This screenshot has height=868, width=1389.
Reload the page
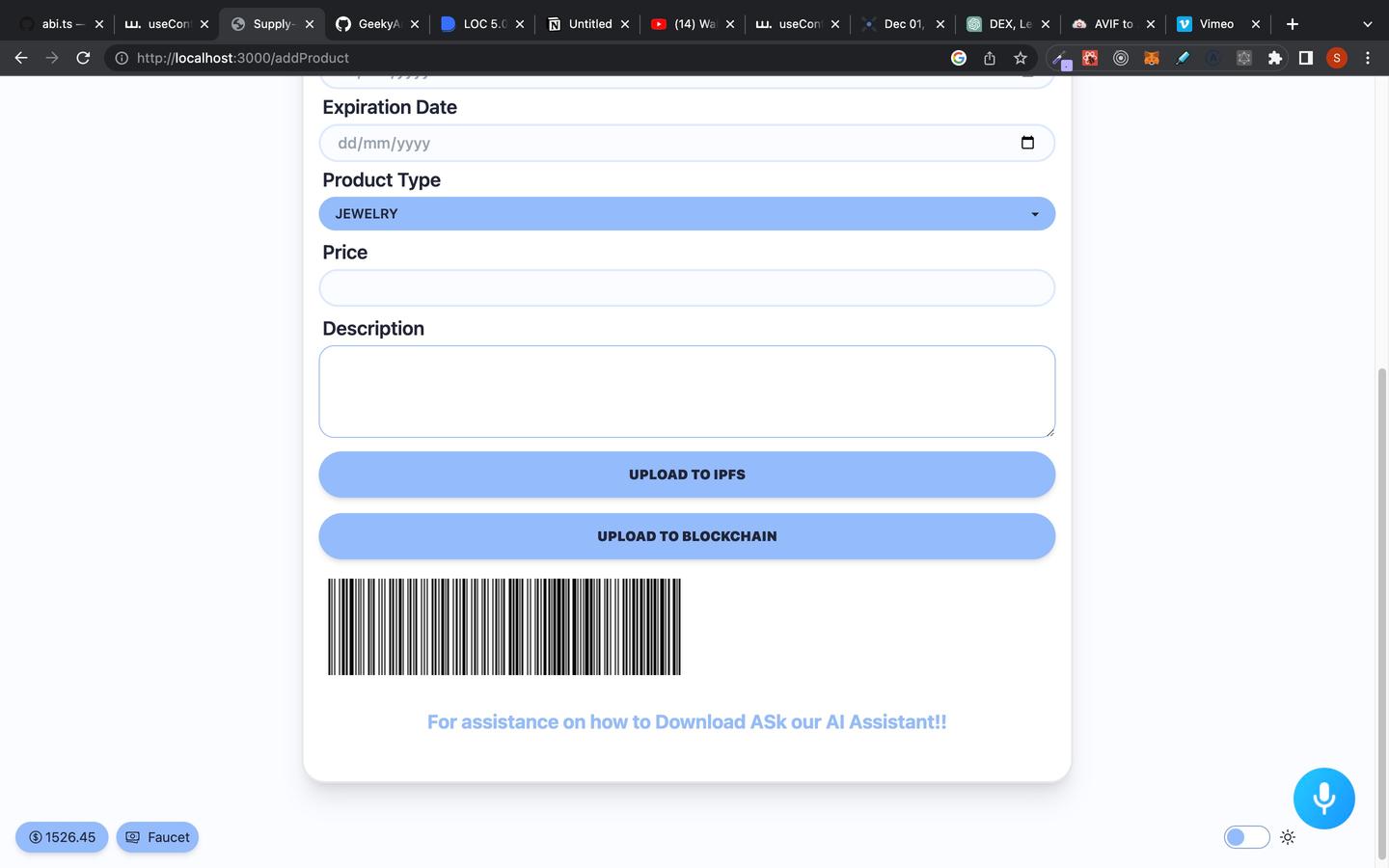point(83,58)
